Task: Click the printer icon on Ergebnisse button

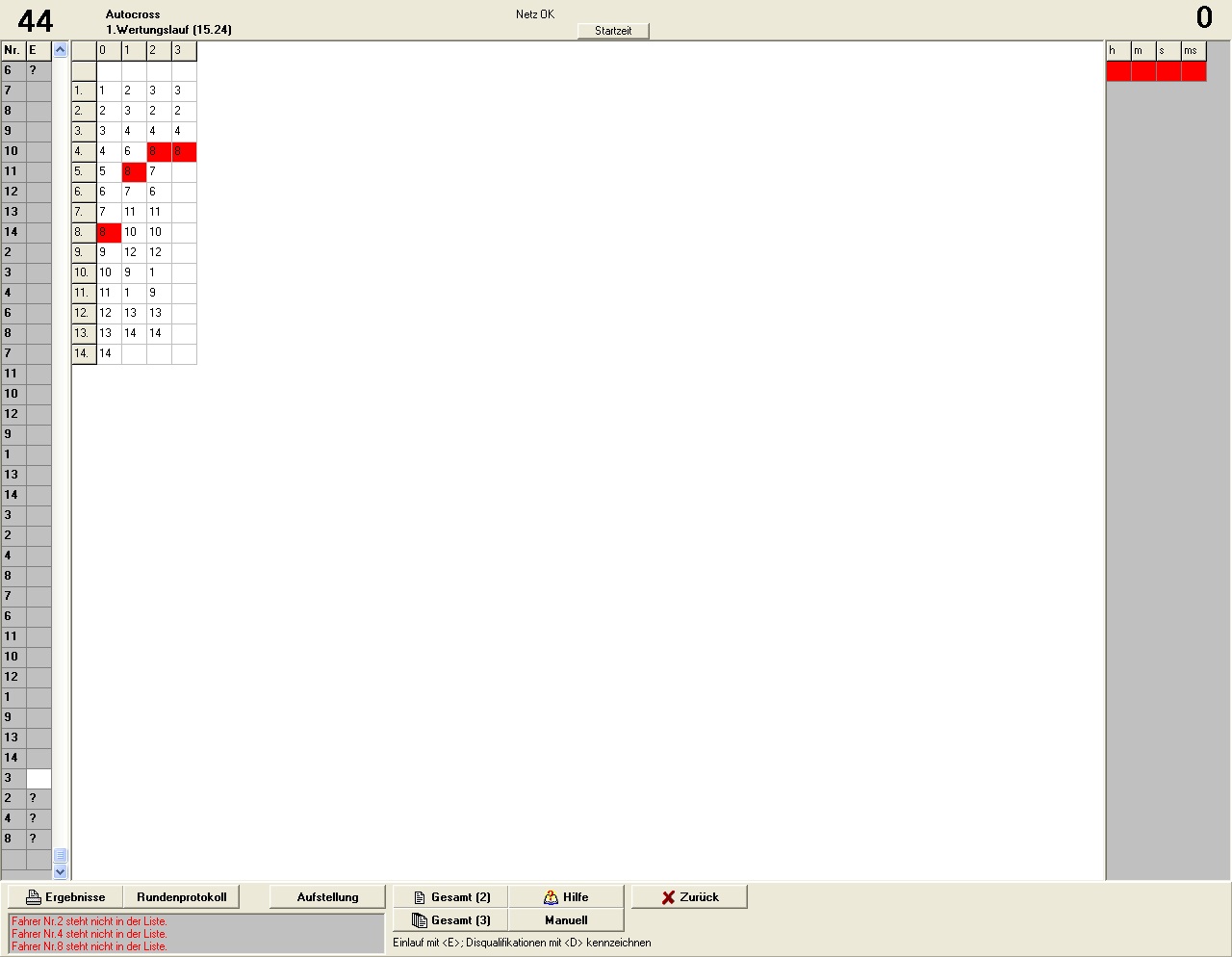Action: (x=34, y=897)
